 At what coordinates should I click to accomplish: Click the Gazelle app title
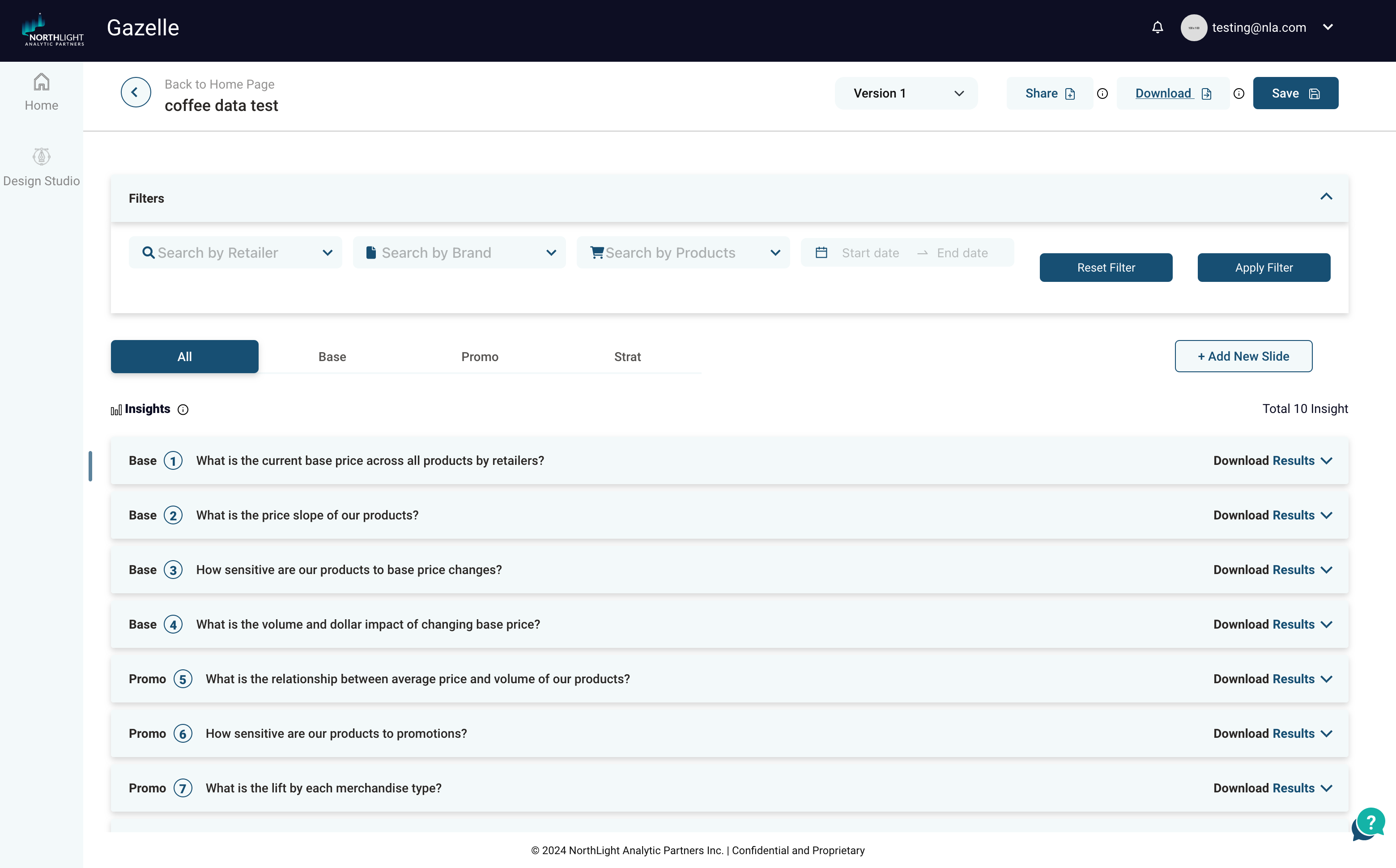click(x=143, y=28)
